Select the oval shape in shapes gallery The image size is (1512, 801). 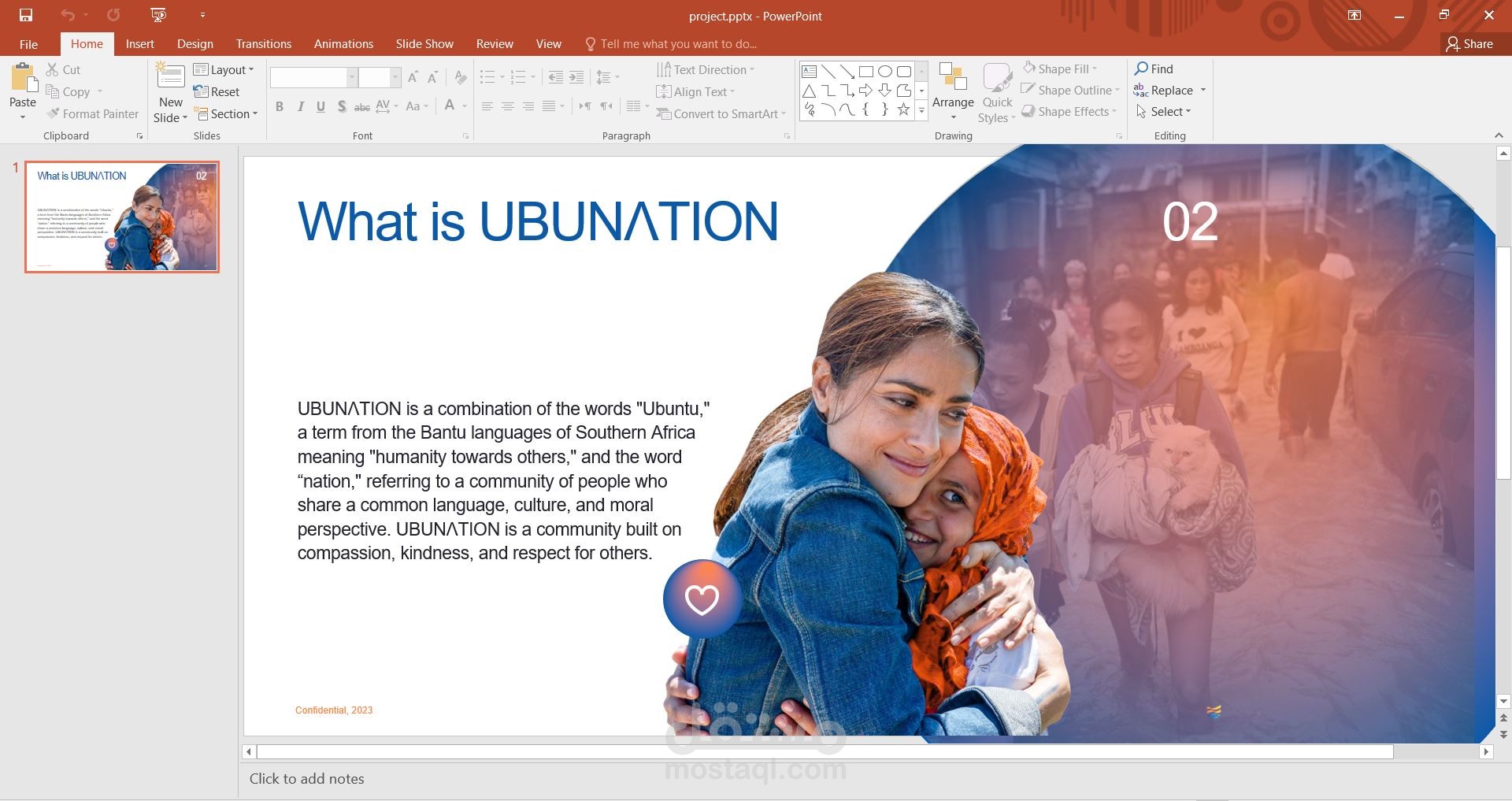884,71
